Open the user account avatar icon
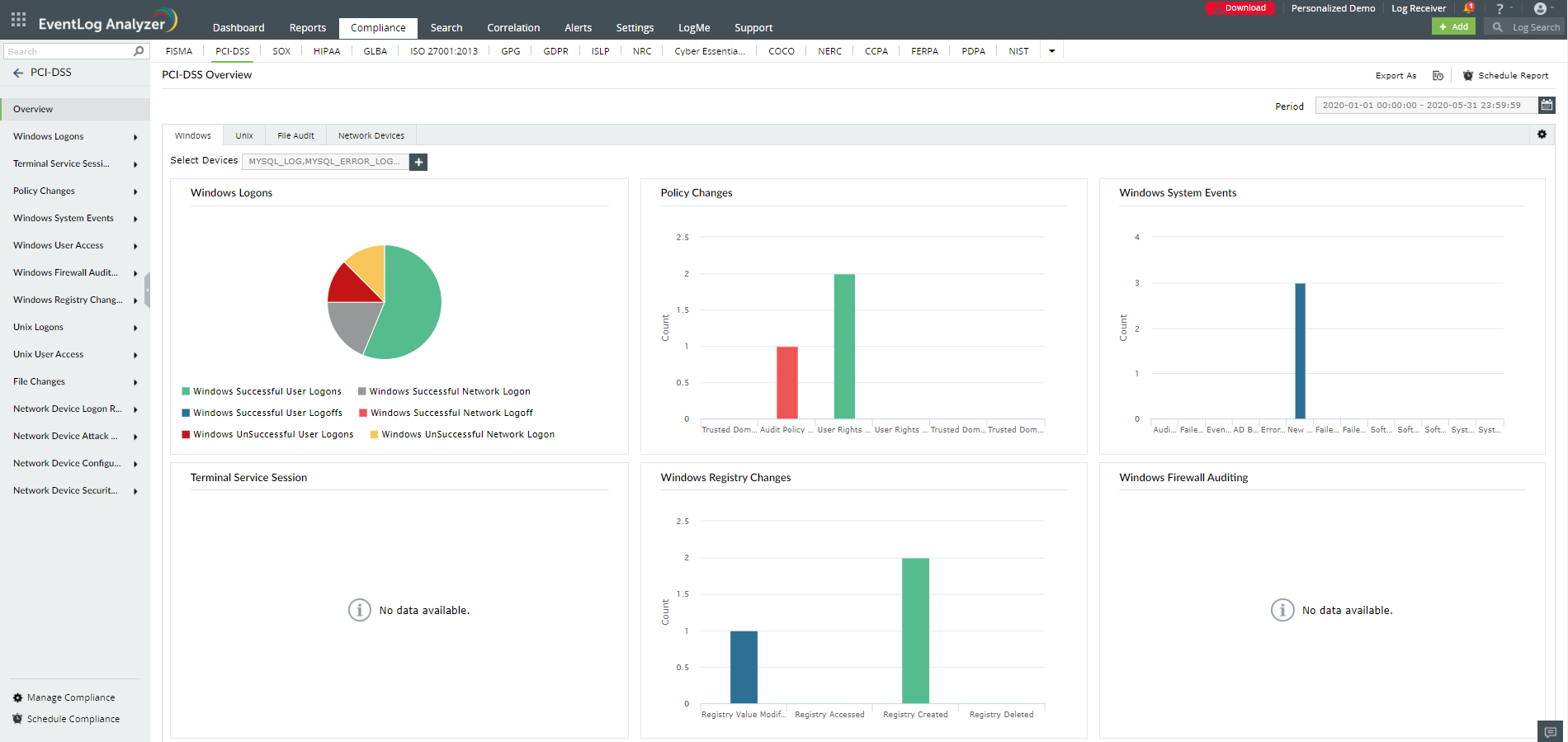Screen dimensions: 1568x742 click(1540, 8)
